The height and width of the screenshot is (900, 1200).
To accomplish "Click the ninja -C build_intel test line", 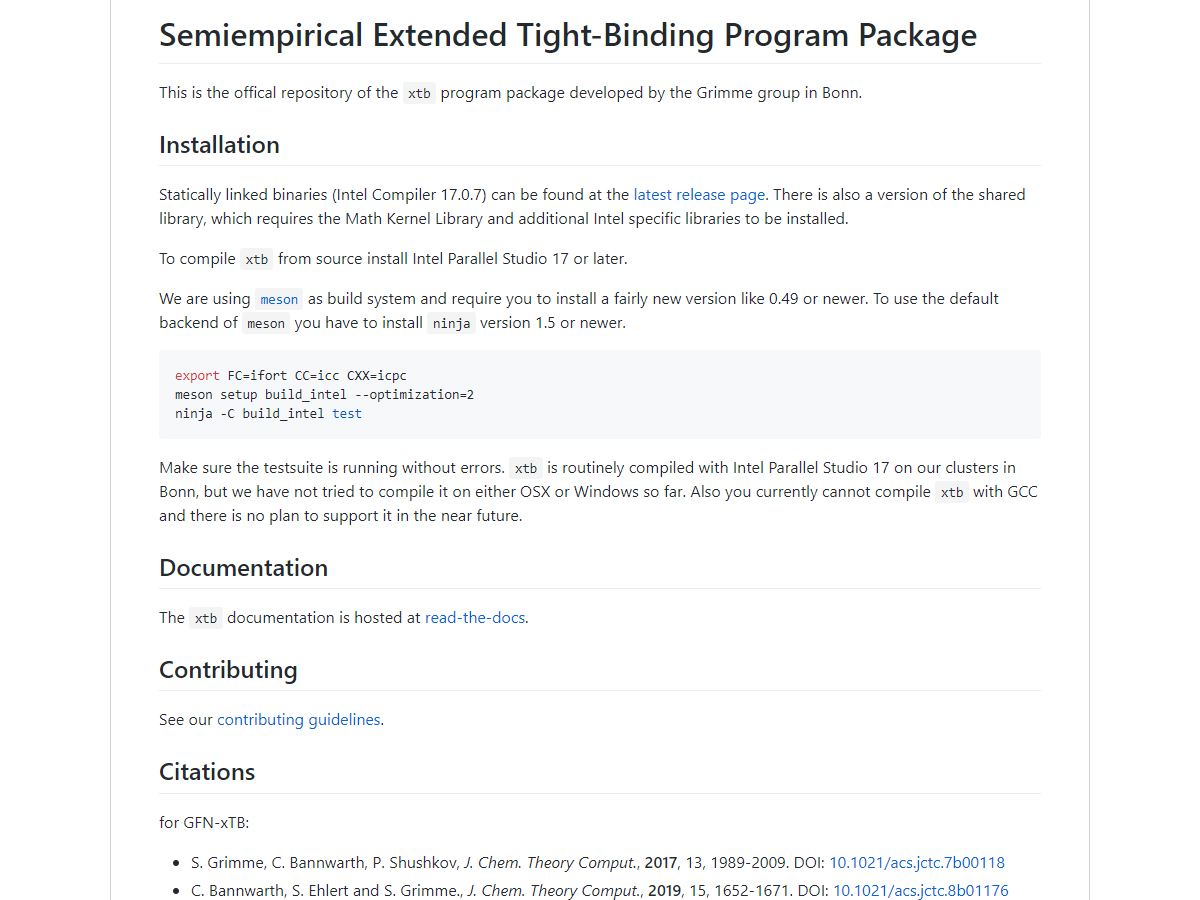I will coord(268,414).
